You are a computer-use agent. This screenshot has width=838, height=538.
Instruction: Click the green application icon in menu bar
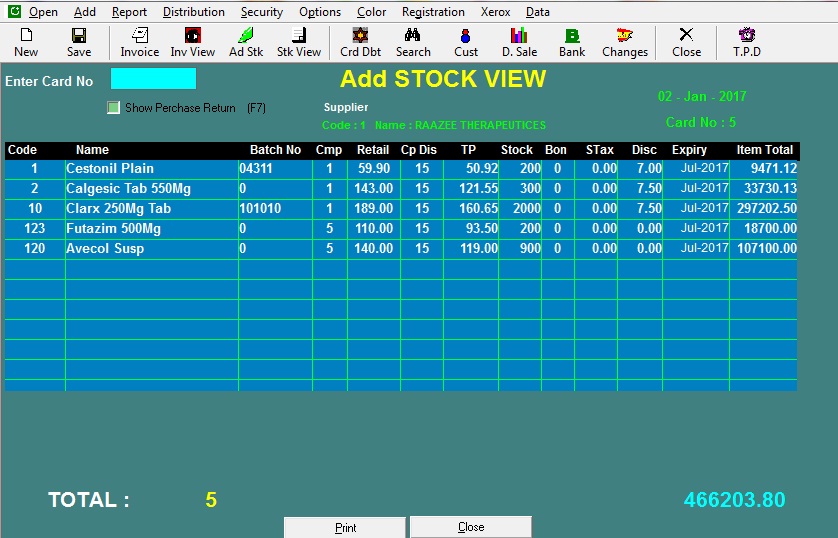pos(14,11)
